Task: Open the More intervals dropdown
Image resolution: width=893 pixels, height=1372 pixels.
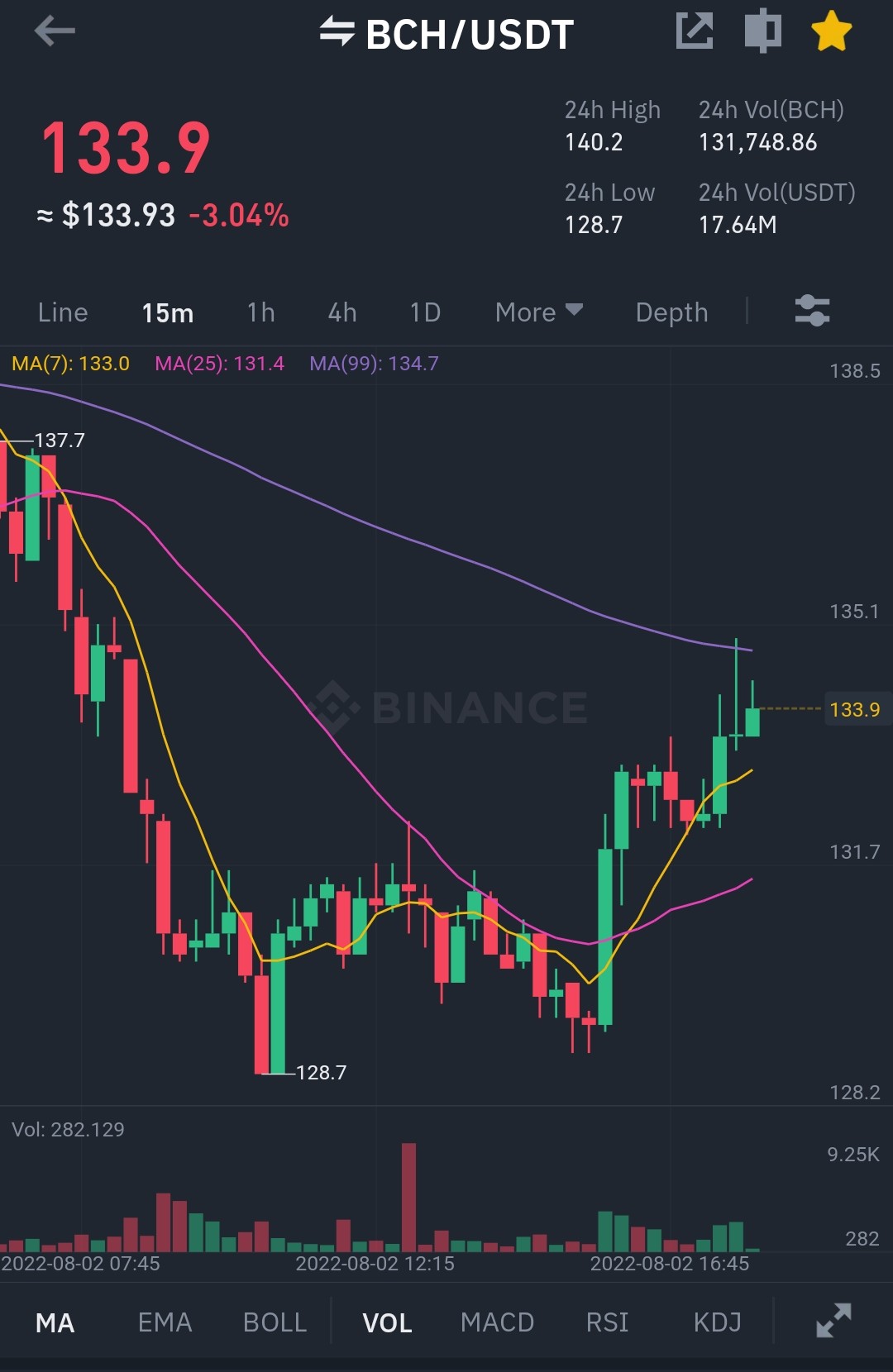Action: click(539, 312)
